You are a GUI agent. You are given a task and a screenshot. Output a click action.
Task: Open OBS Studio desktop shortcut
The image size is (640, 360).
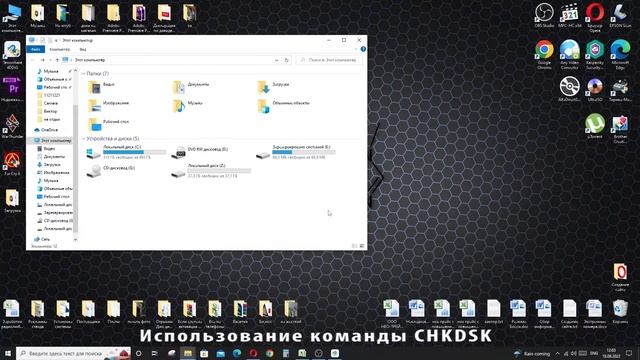[544, 16]
